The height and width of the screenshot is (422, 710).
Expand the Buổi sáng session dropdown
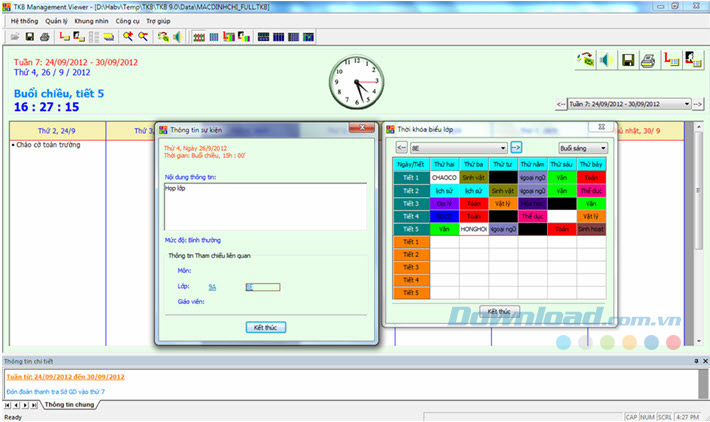coord(629,147)
